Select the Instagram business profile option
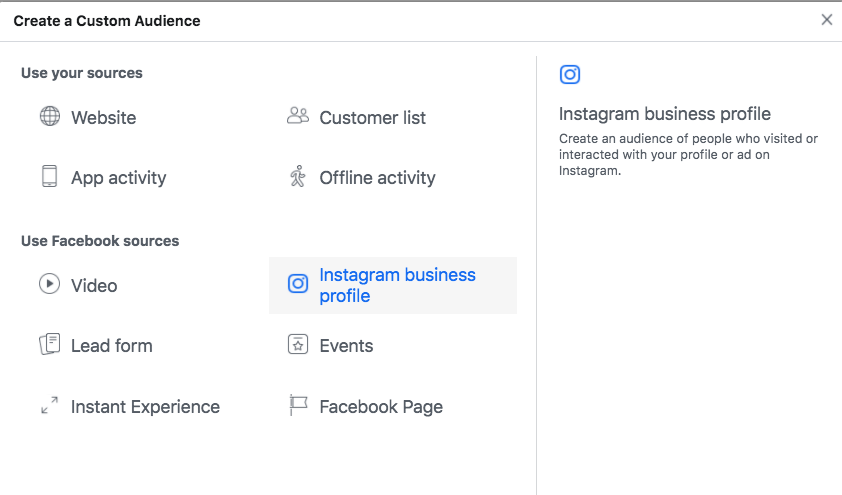The width and height of the screenshot is (842, 495). pyautogui.click(x=393, y=285)
